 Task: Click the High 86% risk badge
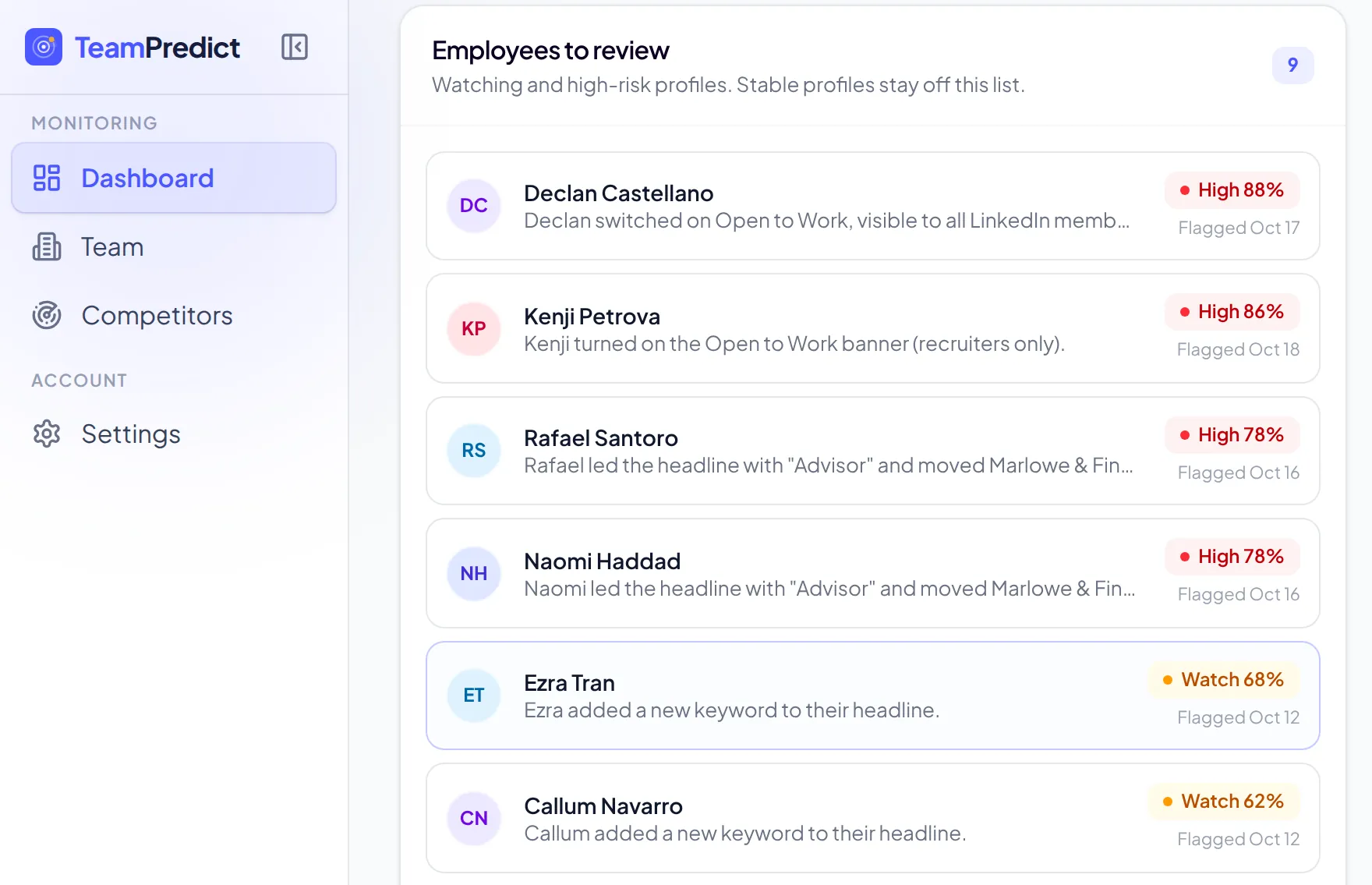[1232, 312]
